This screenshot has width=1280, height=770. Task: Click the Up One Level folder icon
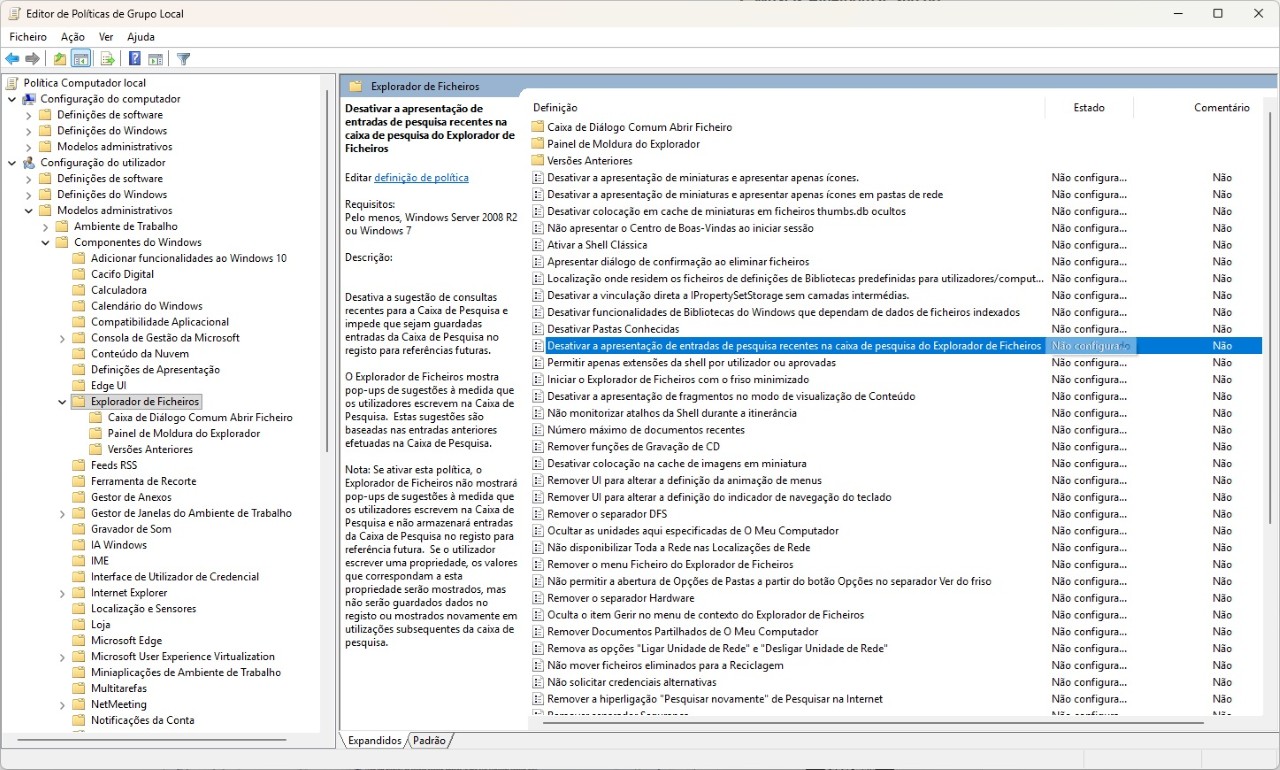tap(60, 59)
